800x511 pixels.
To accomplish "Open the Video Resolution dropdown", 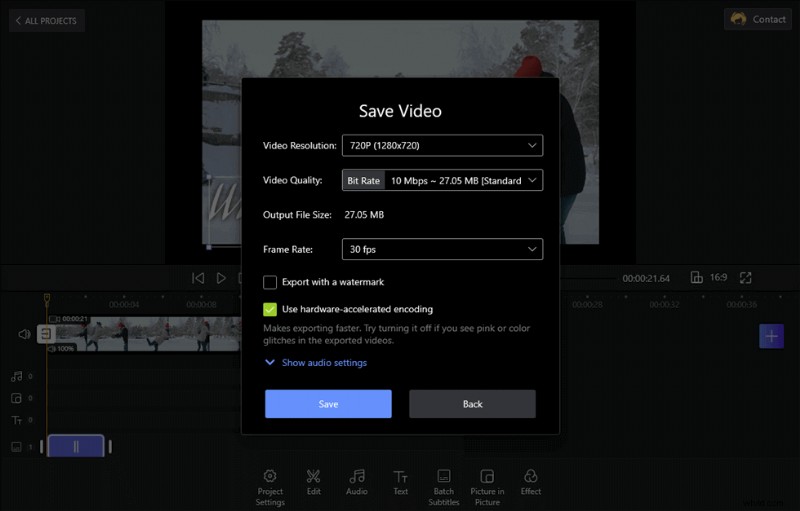I will (x=442, y=145).
